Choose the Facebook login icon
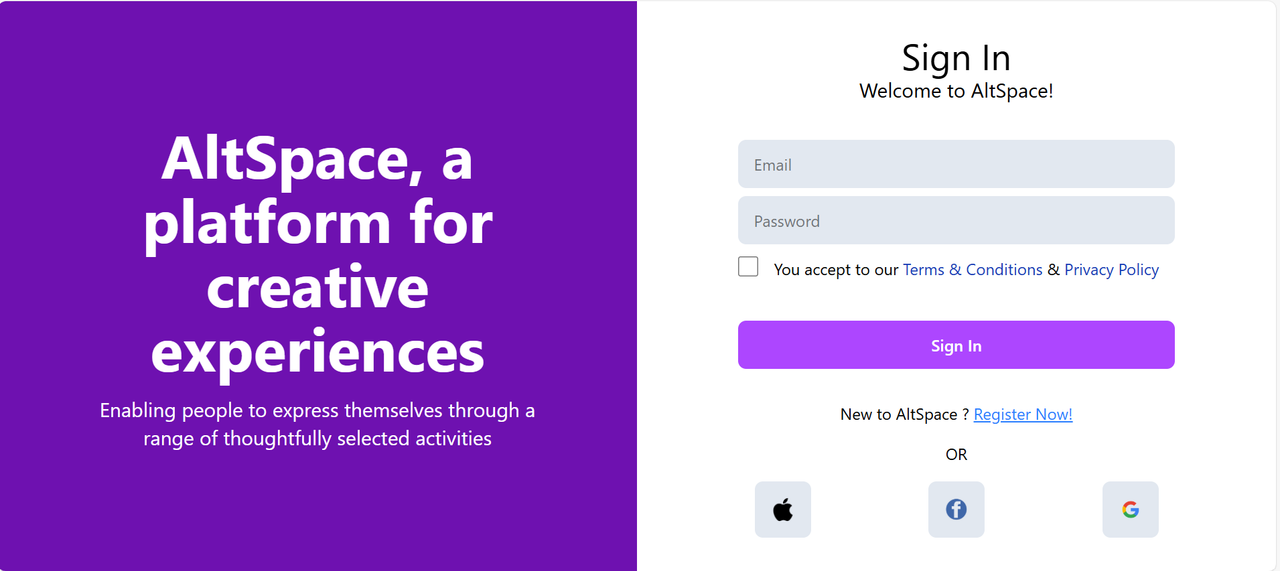Image resolution: width=1280 pixels, height=571 pixels. click(956, 510)
